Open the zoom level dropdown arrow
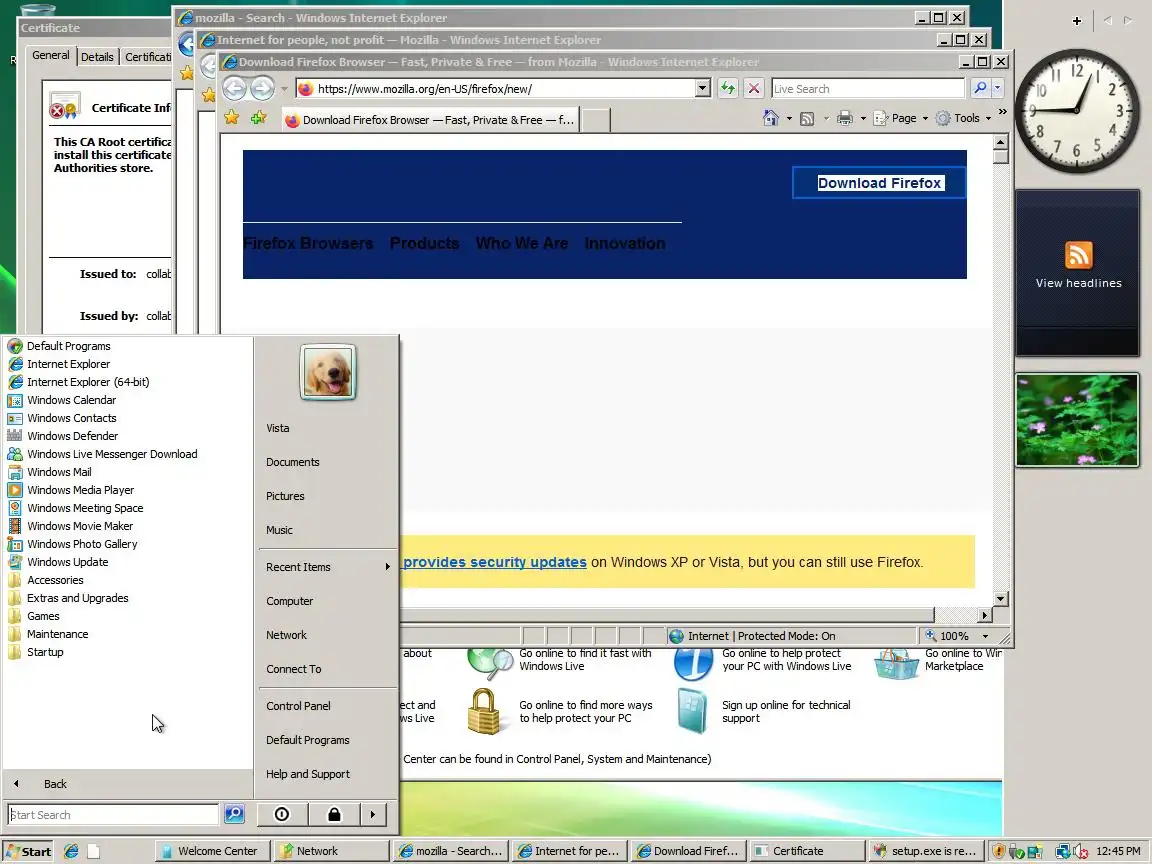Screen dimensions: 1152x864 (x=985, y=636)
